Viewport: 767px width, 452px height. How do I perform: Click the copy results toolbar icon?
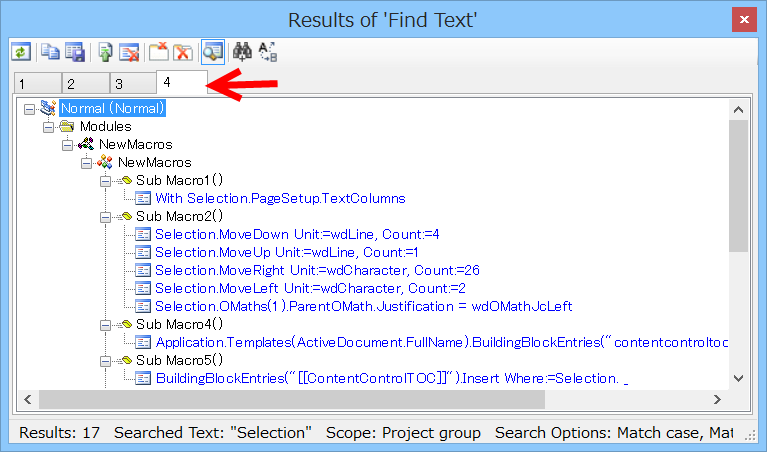click(50, 52)
